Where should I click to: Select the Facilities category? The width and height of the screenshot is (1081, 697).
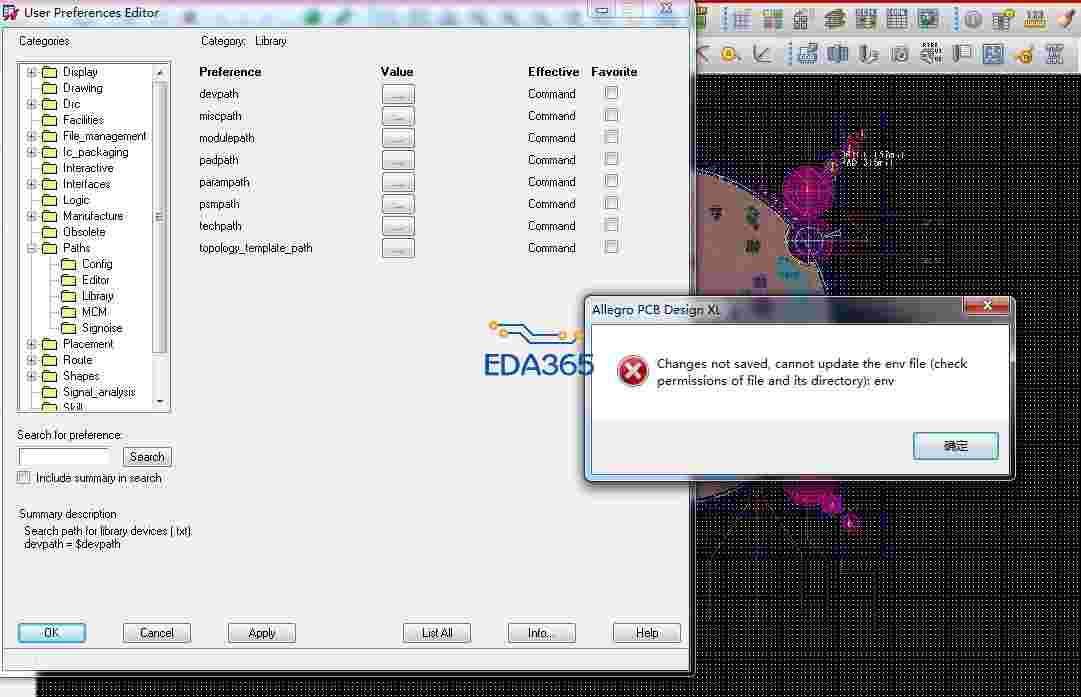coord(83,120)
